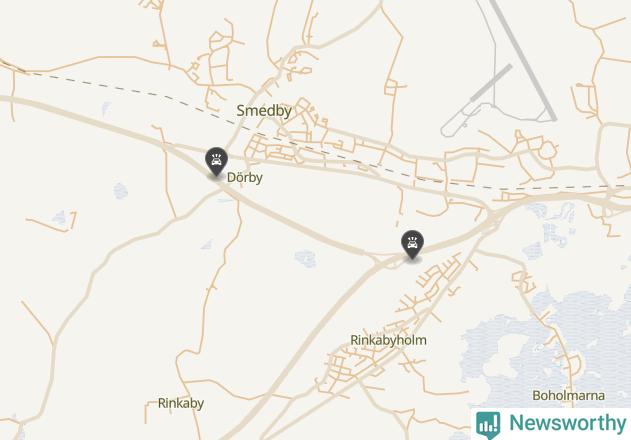Screen dimensions: 631x440
Task: Click the Boholmarna place label
Action: pyautogui.click(x=568, y=396)
